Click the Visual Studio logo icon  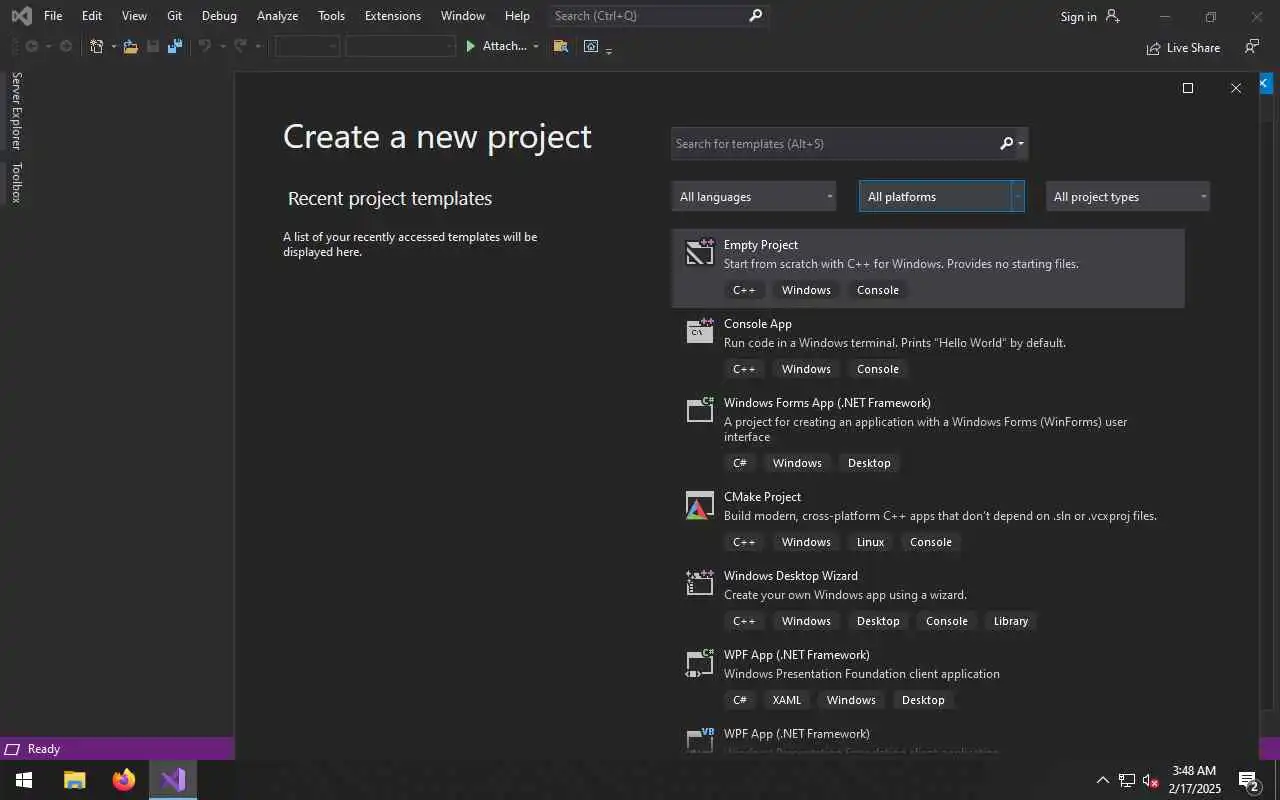(20, 16)
